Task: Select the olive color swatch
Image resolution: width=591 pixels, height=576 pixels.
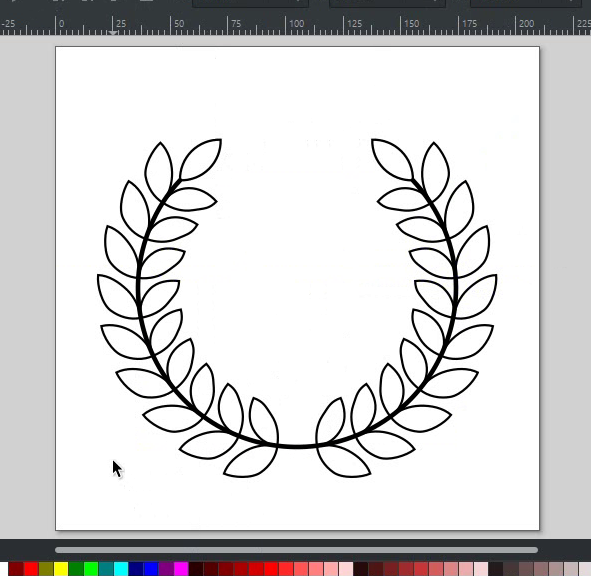Action: pyautogui.click(x=46, y=569)
